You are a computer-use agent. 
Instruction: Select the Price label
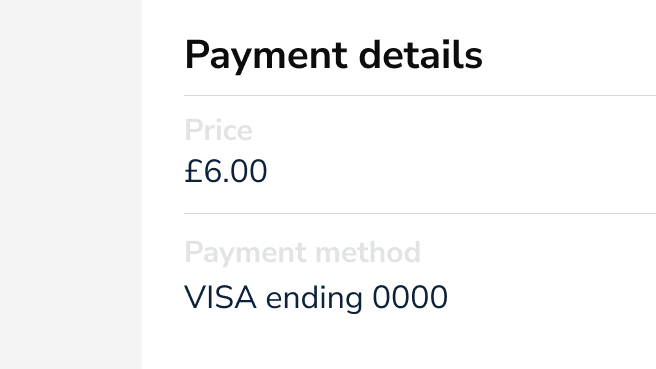point(218,130)
